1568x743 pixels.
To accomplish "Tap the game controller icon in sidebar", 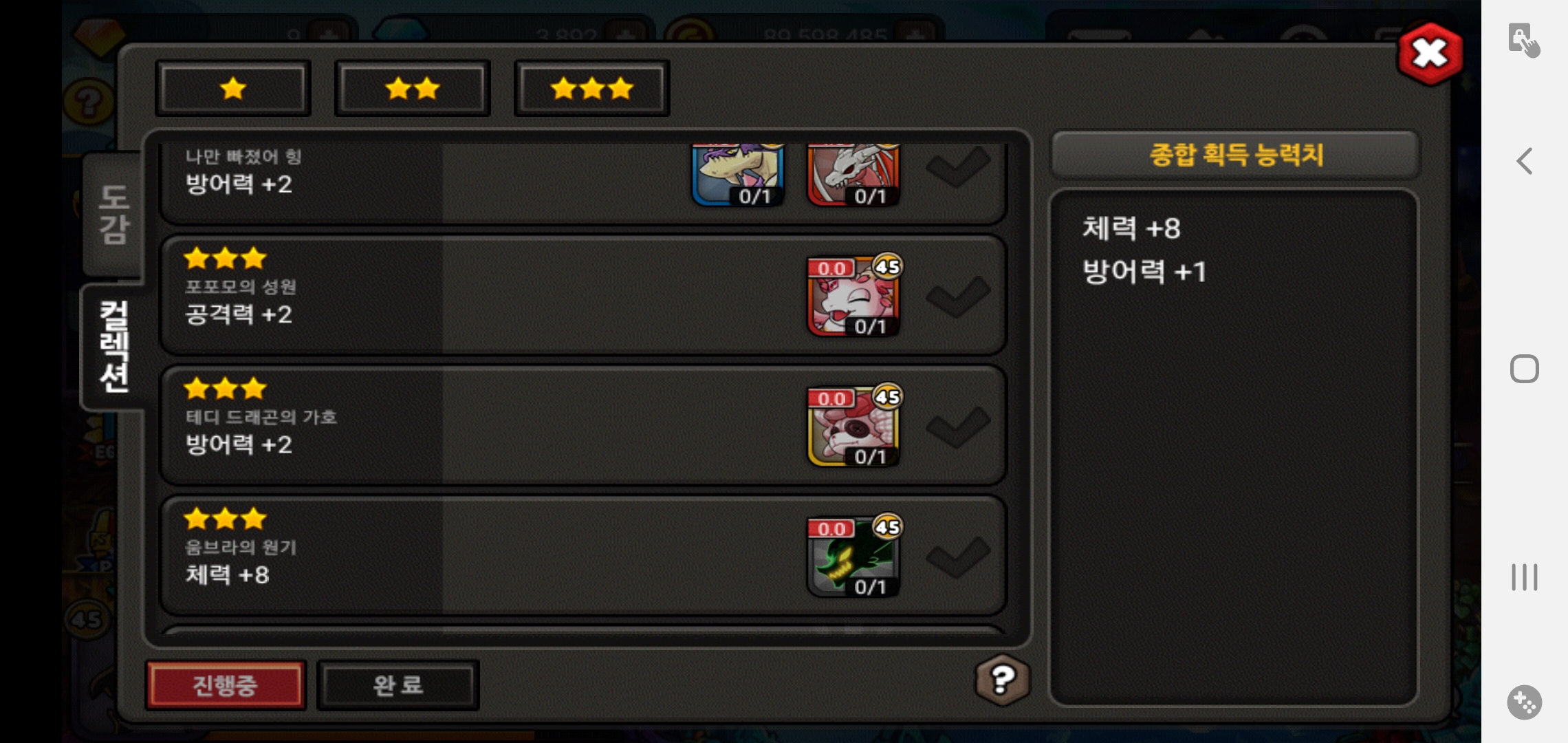I will 1525,702.
